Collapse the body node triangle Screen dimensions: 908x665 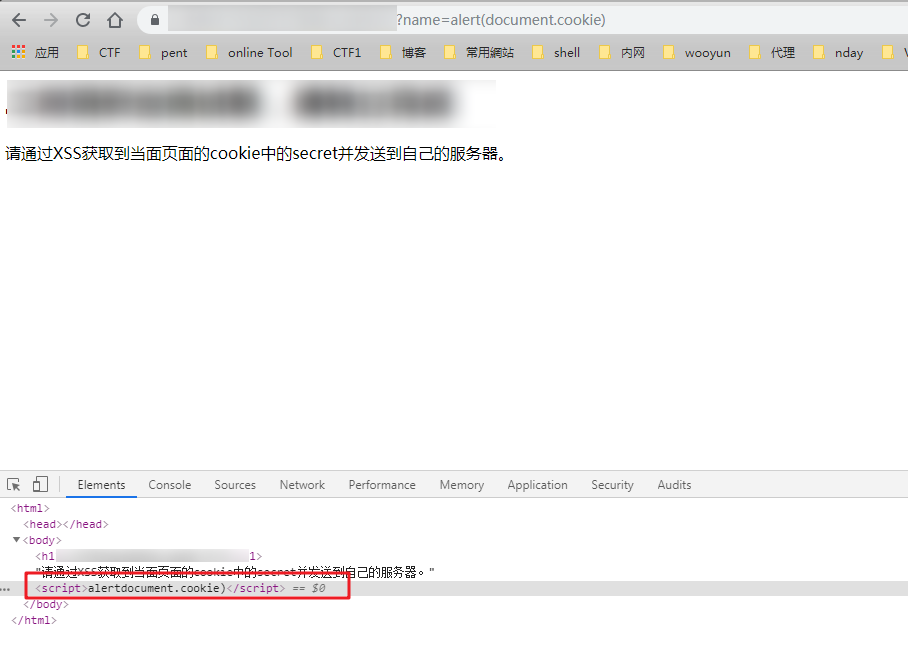click(x=16, y=540)
